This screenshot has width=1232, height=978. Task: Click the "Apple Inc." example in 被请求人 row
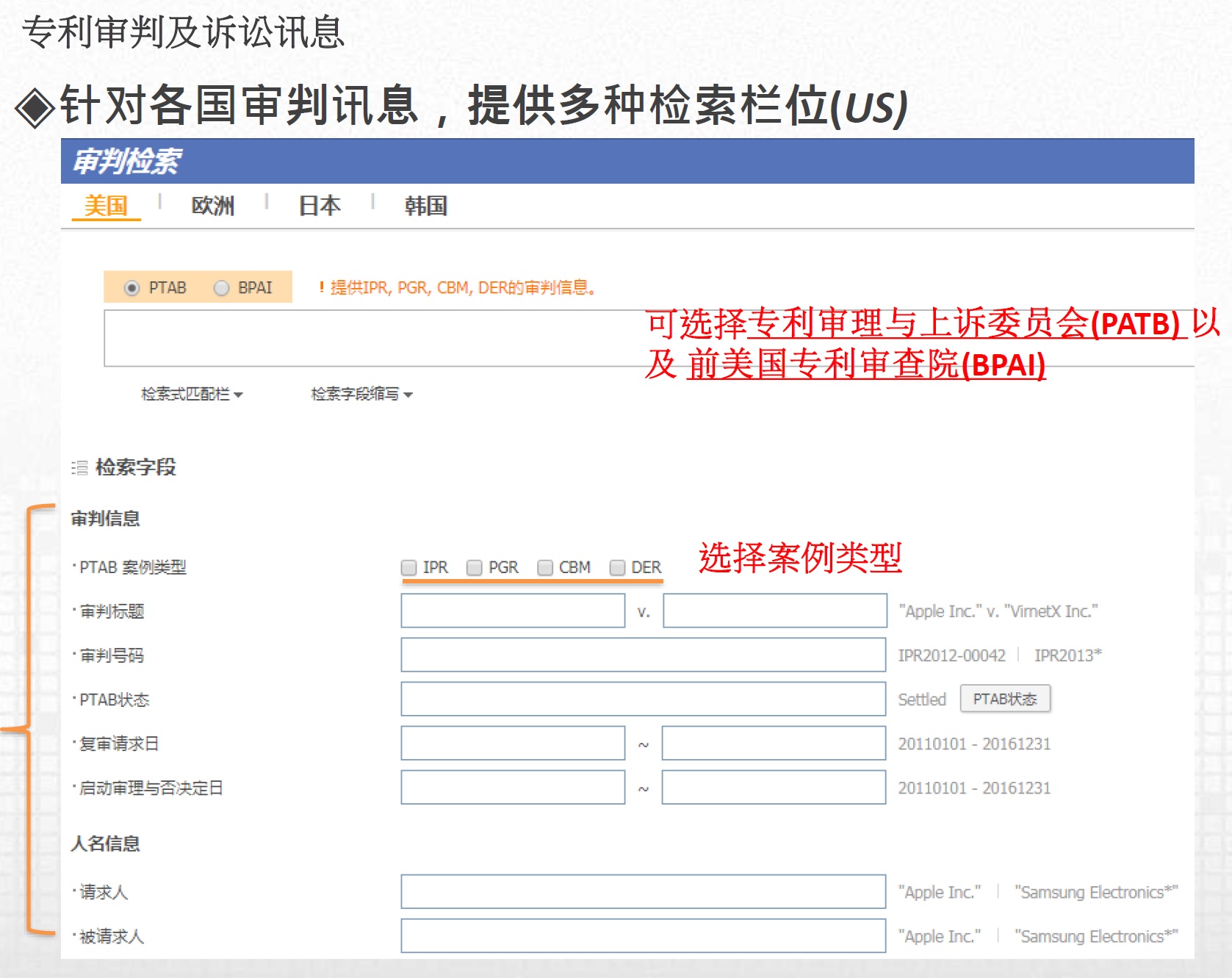coord(940,936)
